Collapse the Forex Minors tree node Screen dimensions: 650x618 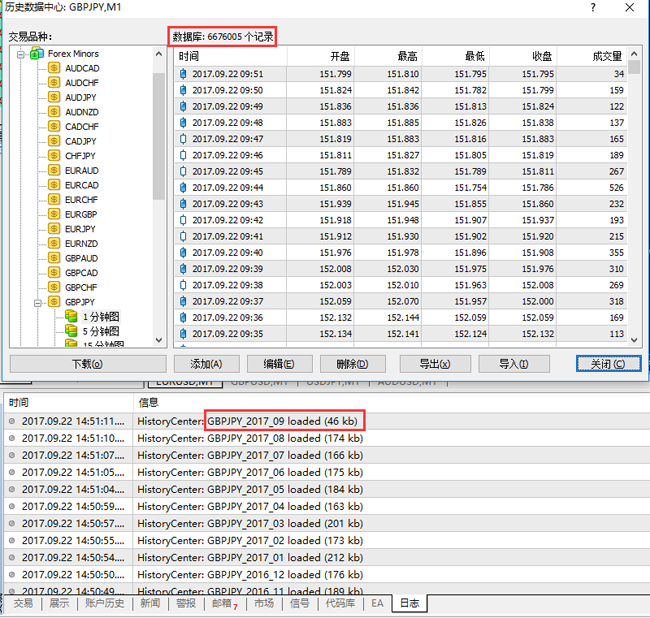[20, 54]
